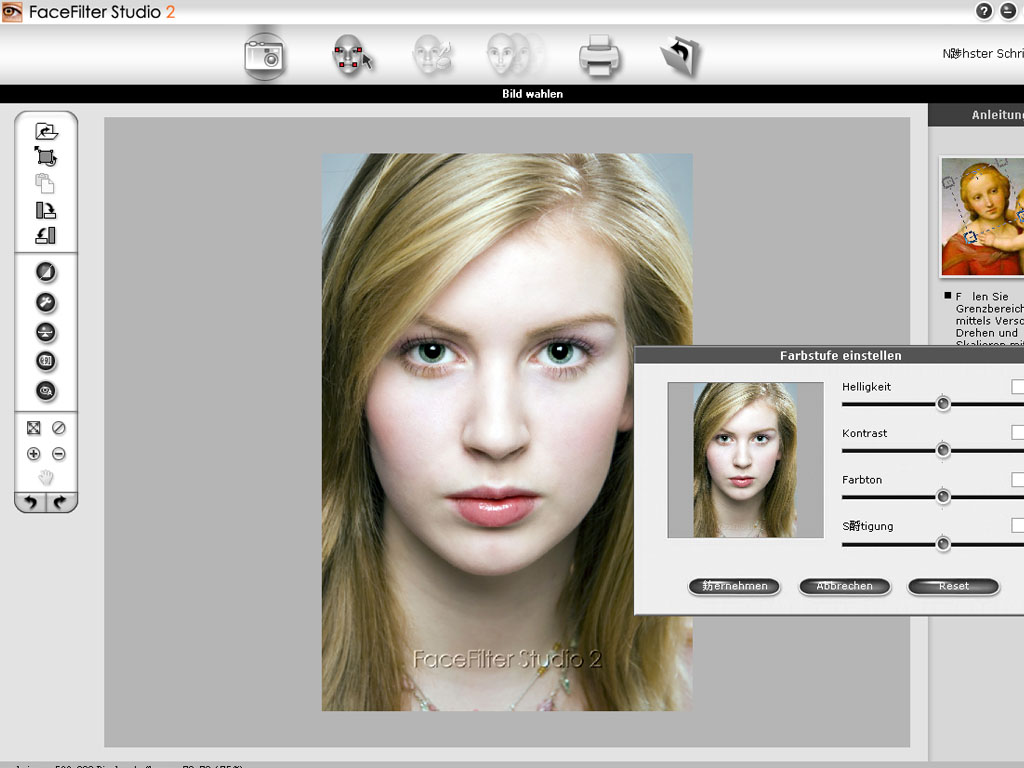Apply changes with the Übernehmen button
The width and height of the screenshot is (1024, 768).
pyautogui.click(x=734, y=587)
